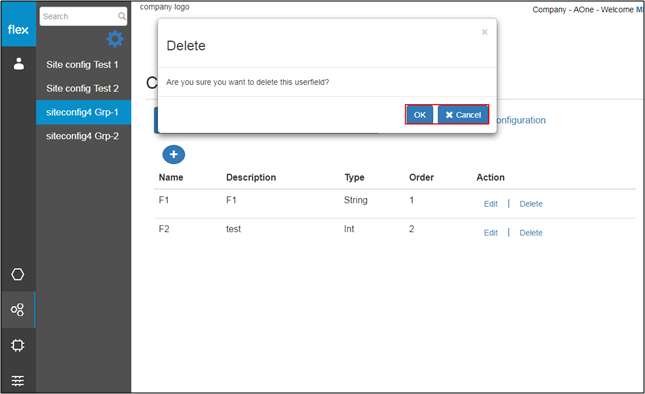The width and height of the screenshot is (645, 394).
Task: Select the connected circles groups icon
Action: coord(18,309)
